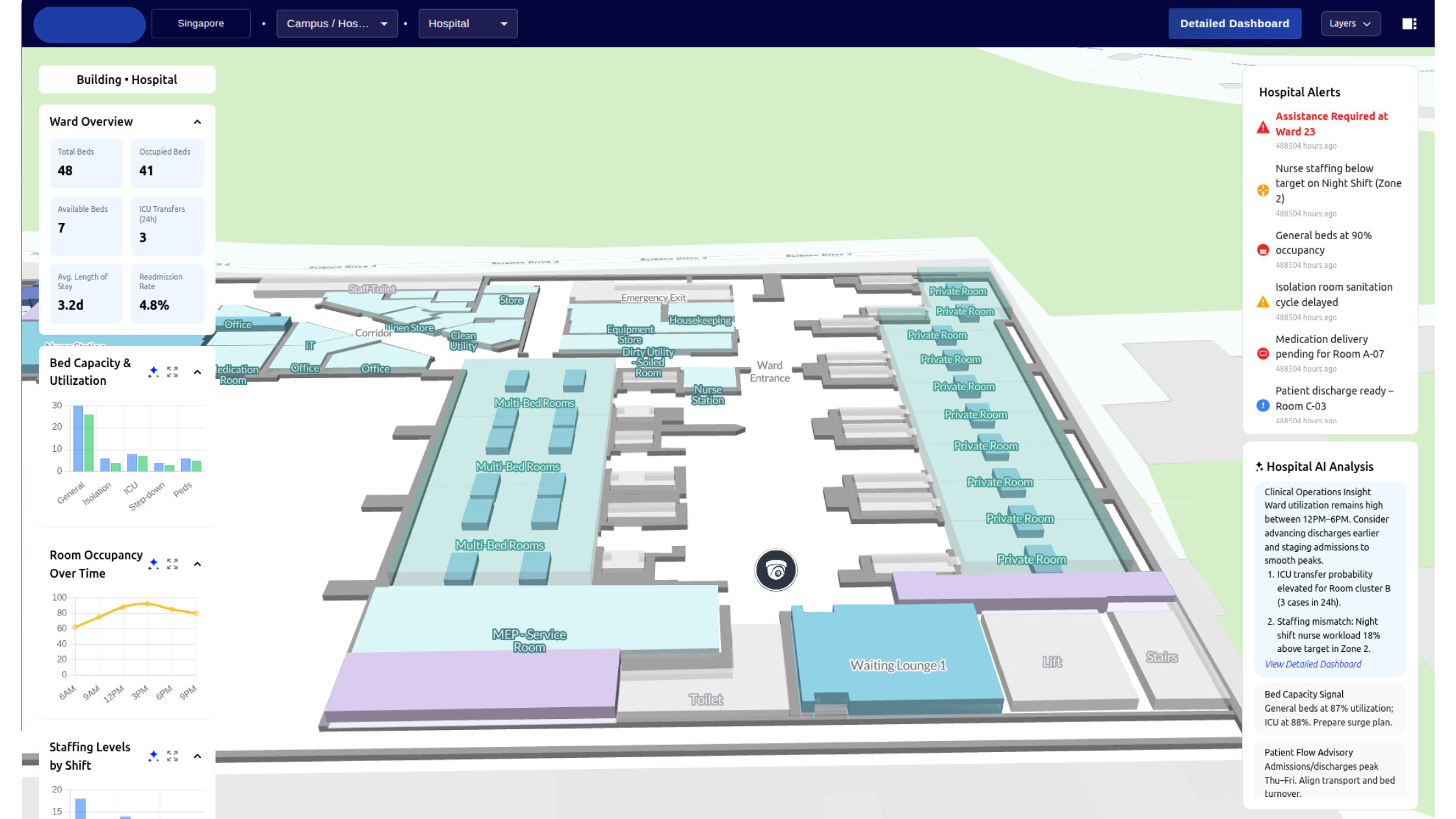Click red icon beside medication delivery alert
The width and height of the screenshot is (1456, 819).
click(1263, 354)
